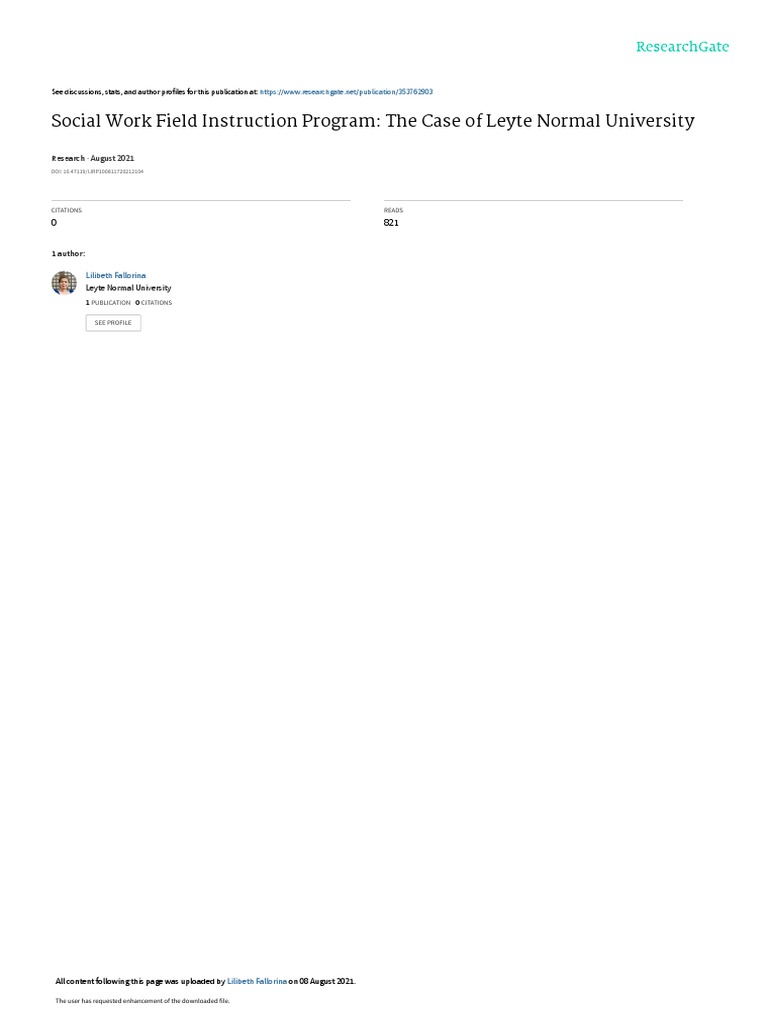Select the 821 reads count
The width and height of the screenshot is (768, 1024).
391,223
